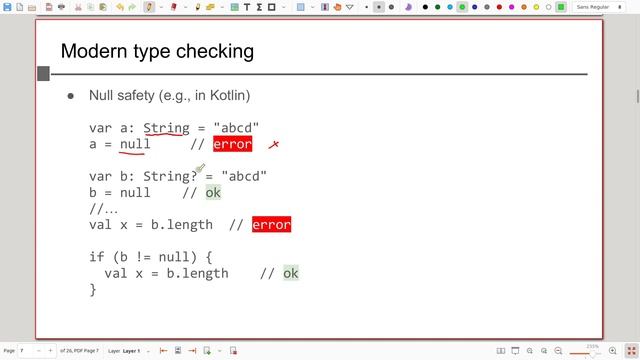Viewport: 640px width, 360px height.
Task: Toggle paired pages view
Action: point(501,351)
